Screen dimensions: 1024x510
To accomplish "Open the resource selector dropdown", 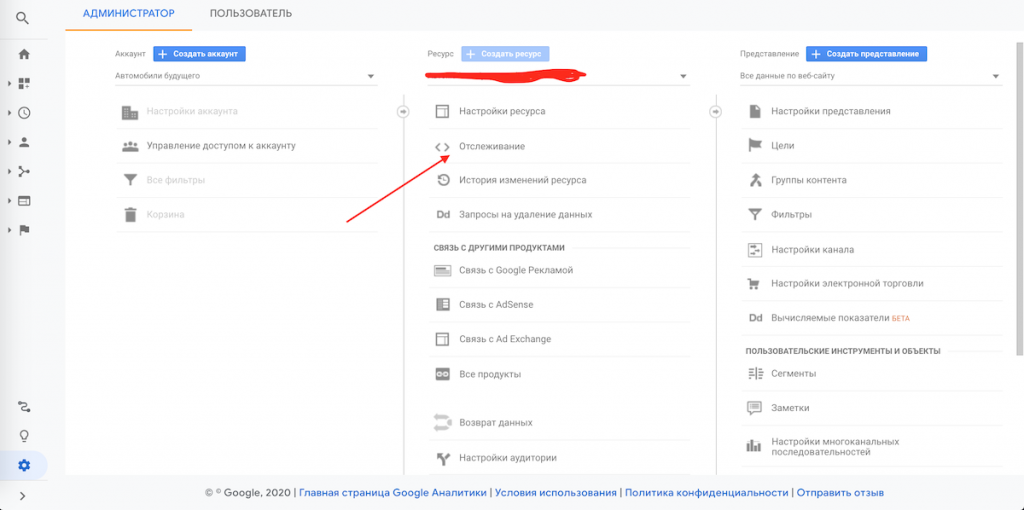I will tap(557, 76).
